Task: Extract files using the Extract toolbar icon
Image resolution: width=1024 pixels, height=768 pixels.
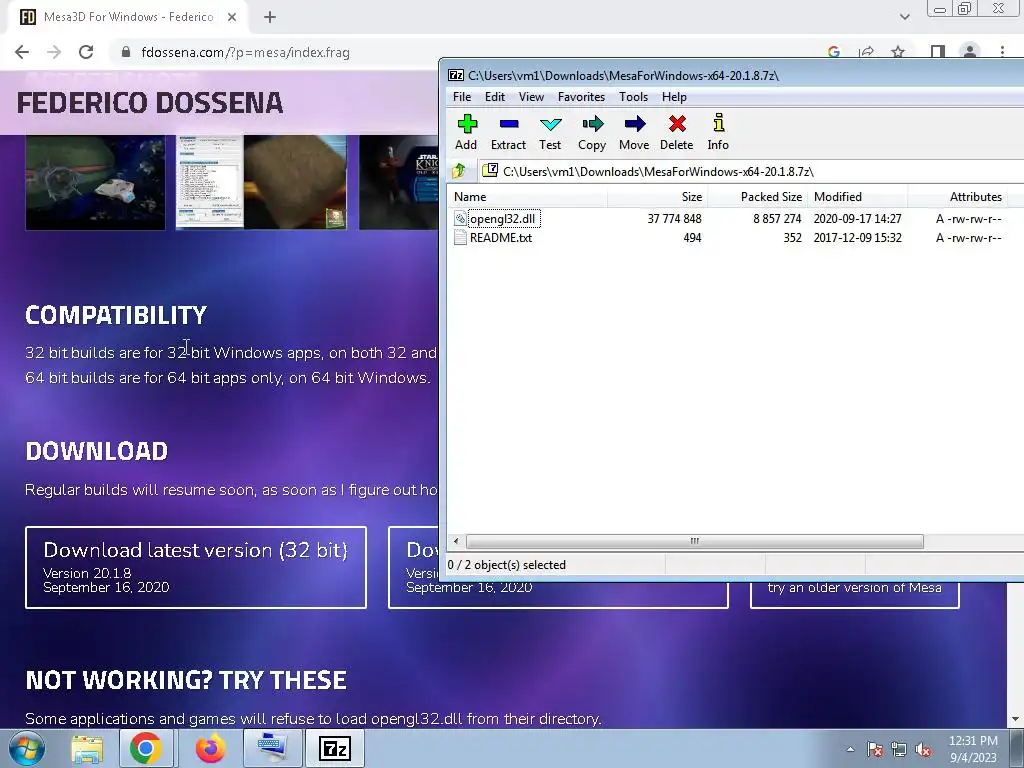Action: pyautogui.click(x=508, y=132)
